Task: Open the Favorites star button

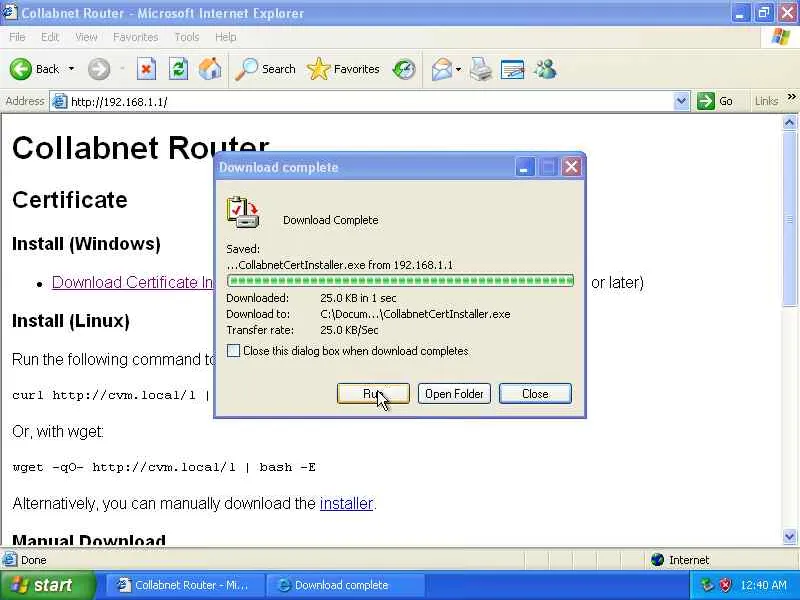Action: click(x=343, y=69)
